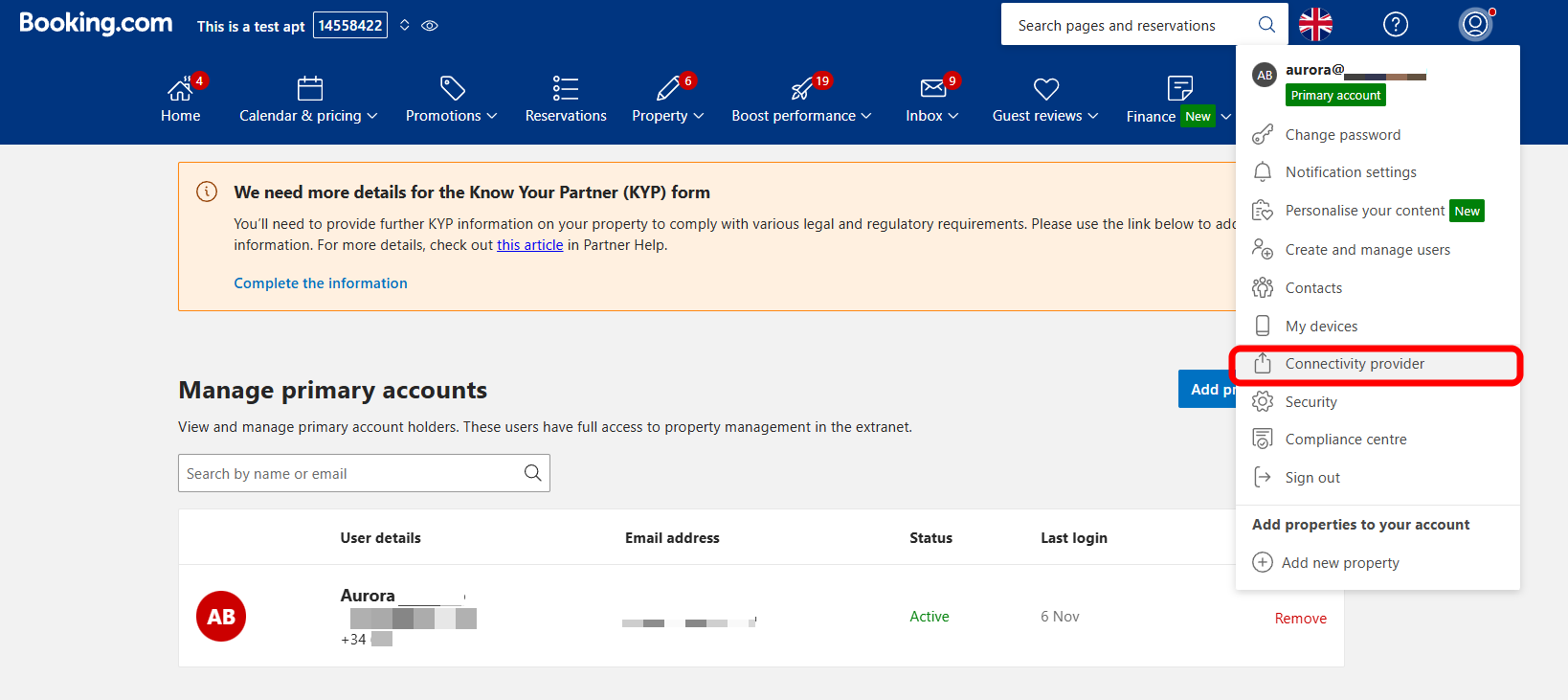
Task: Expand the Boost performance dropdown
Action: point(801,116)
